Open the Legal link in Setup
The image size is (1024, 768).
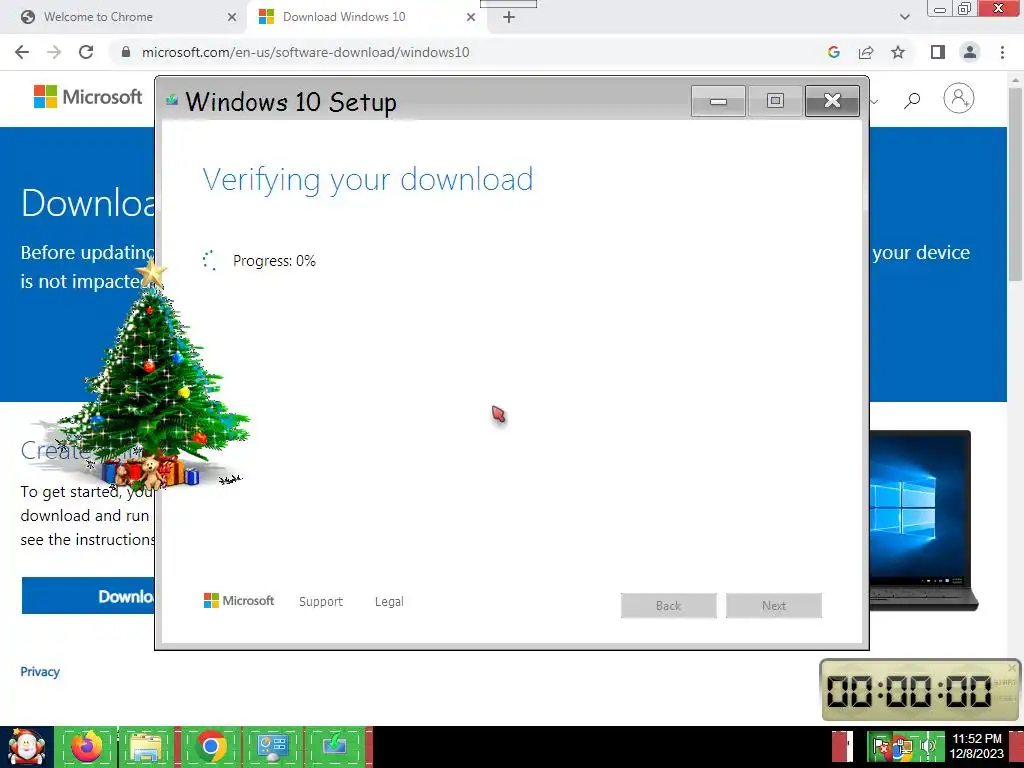(389, 601)
